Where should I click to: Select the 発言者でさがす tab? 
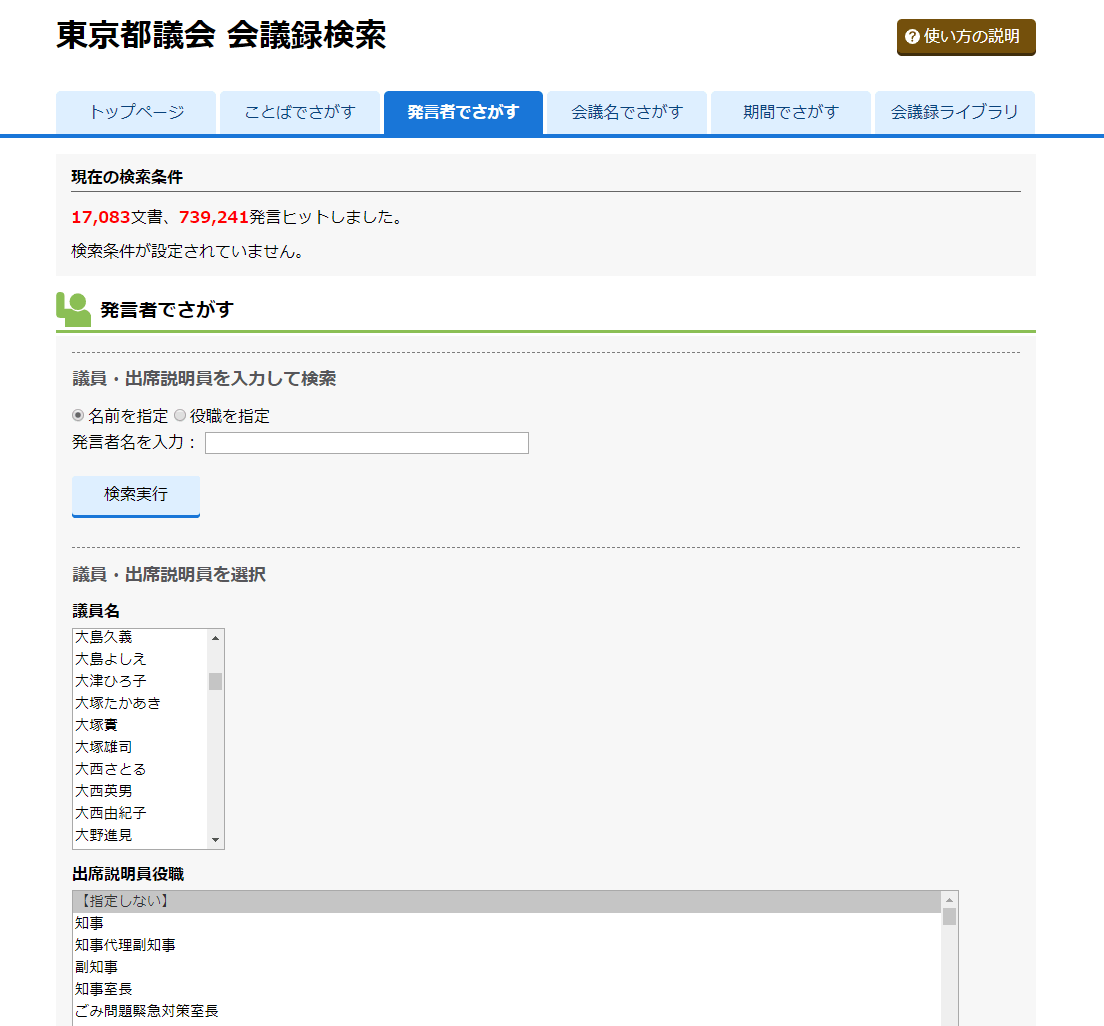[463, 112]
